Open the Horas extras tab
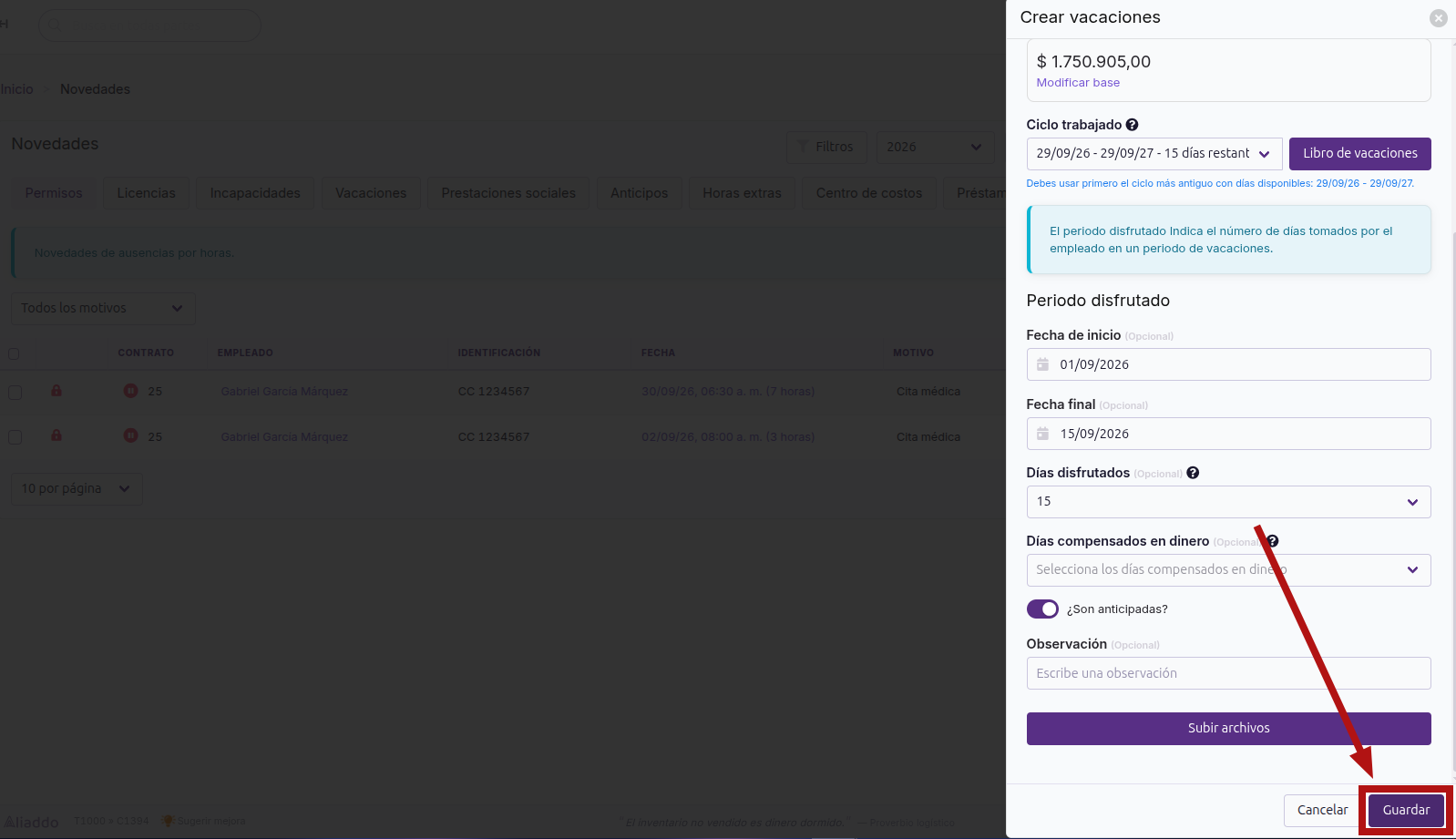This screenshot has width=1456, height=839. (742, 193)
